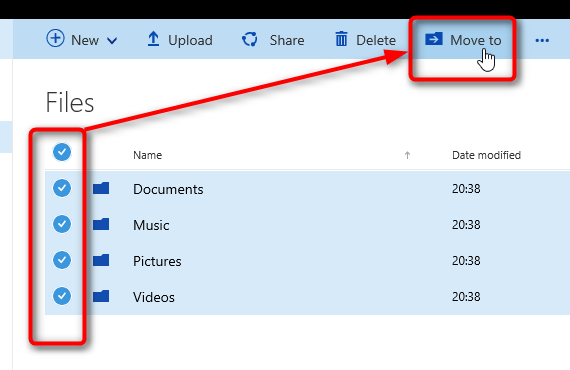
Task: Uncheck the Videos folder checkbox
Action: [62, 296]
